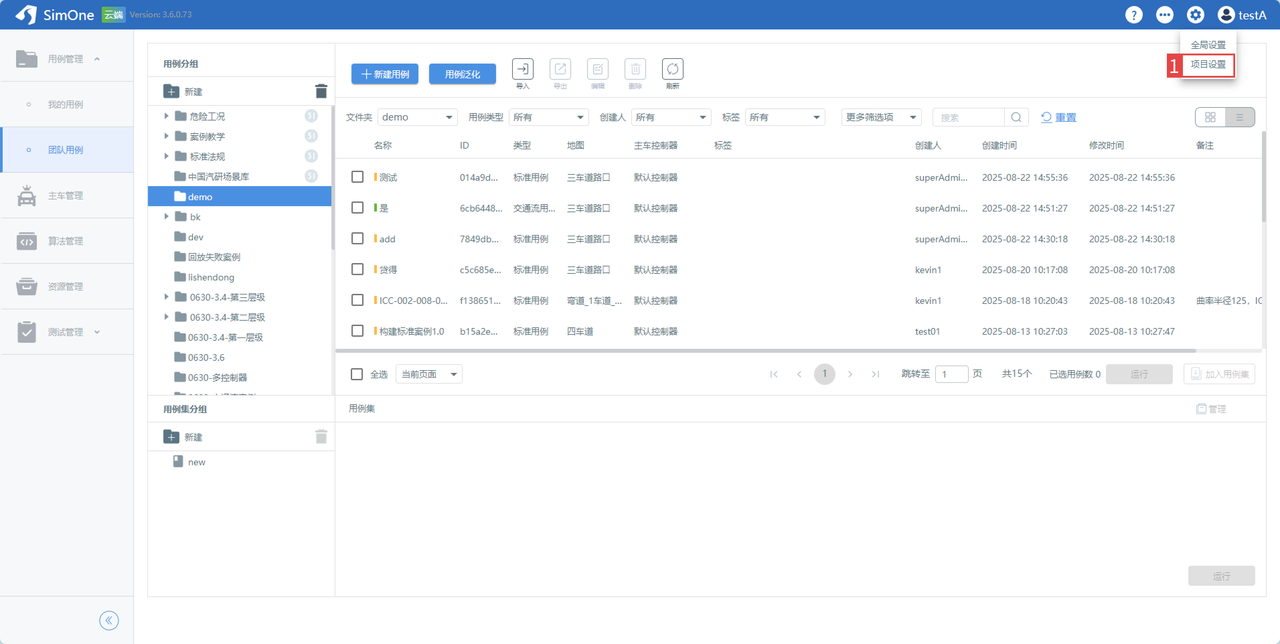Open the 文件夹 demo dropdown
Viewport: 1280px width, 644px height.
(x=417, y=117)
